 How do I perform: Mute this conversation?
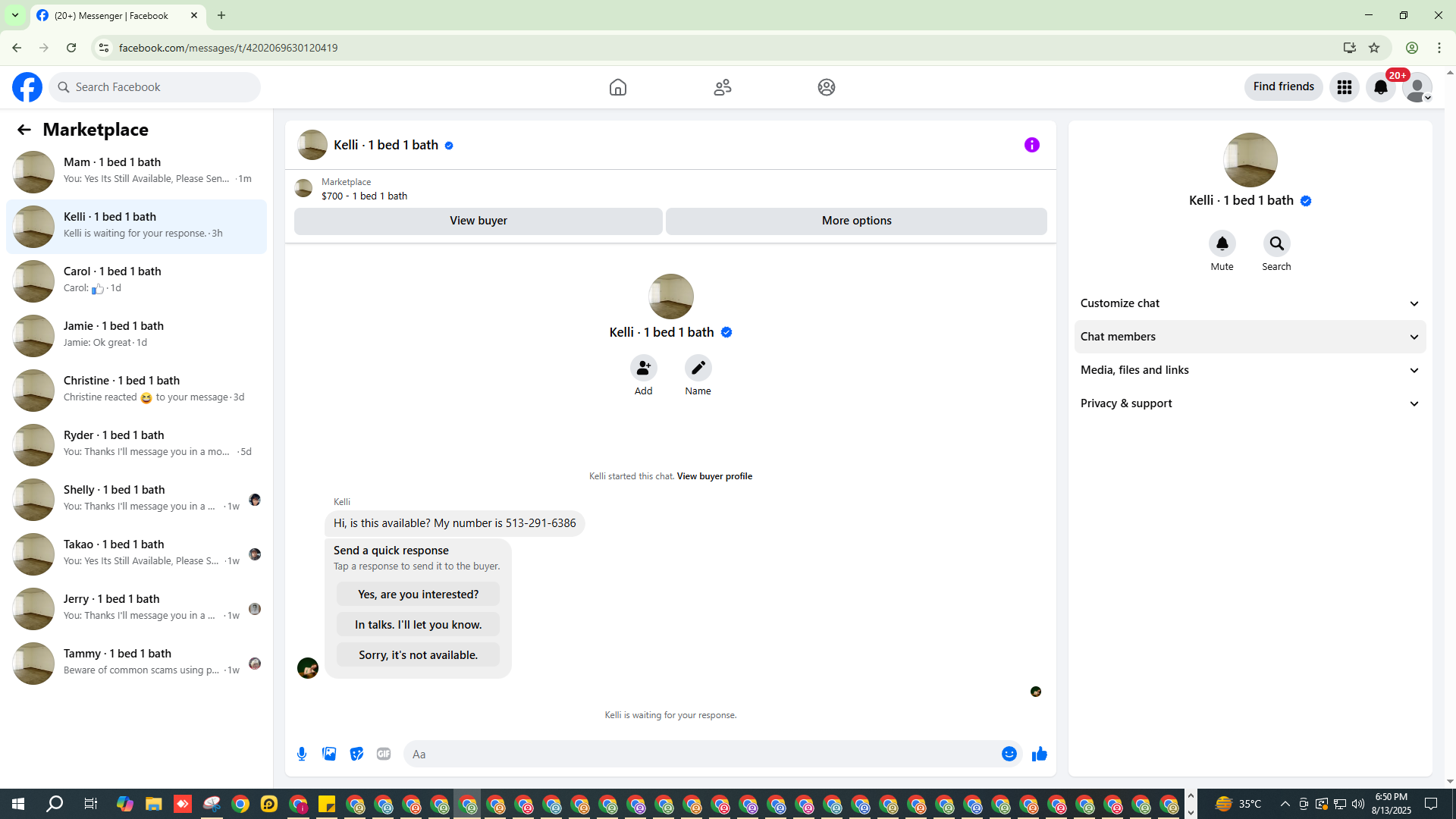[1222, 244]
